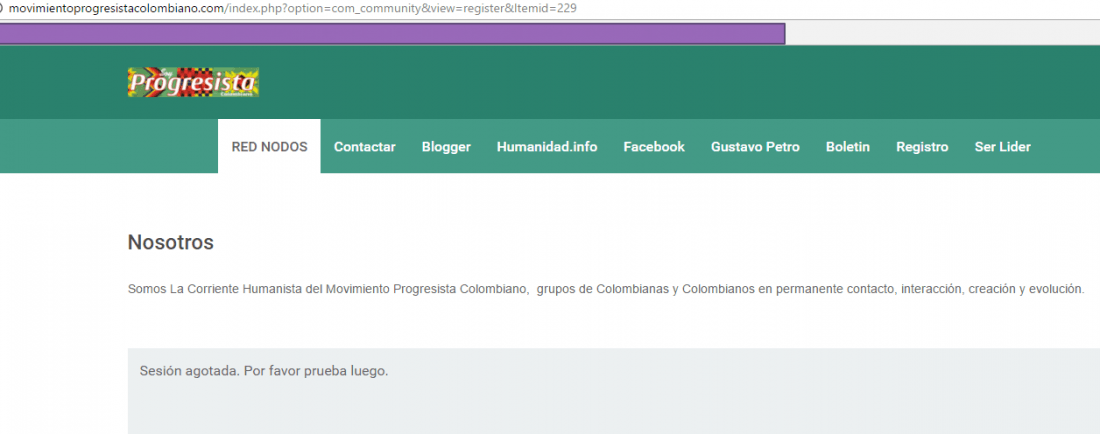1100x434 pixels.
Task: Open the Gustavo Petro menu item
Action: pos(755,147)
